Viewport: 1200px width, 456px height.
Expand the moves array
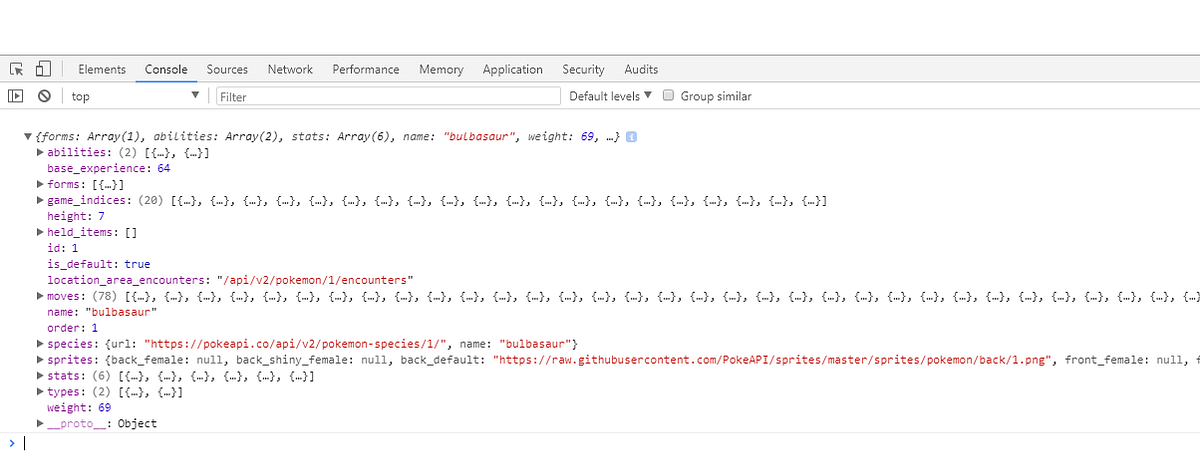pos(39,296)
